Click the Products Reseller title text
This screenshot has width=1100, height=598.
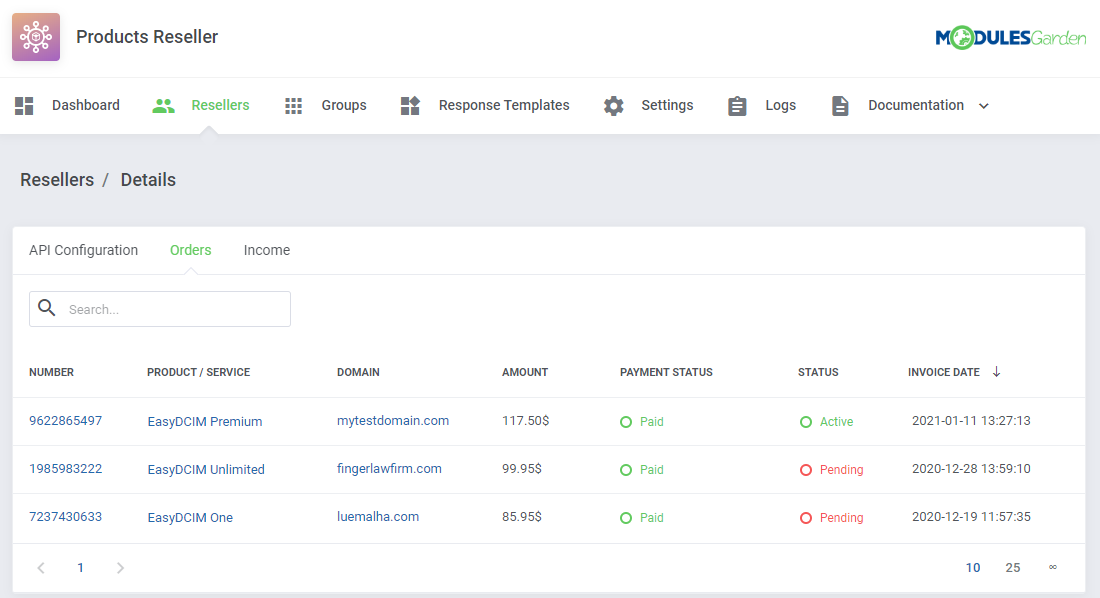[147, 36]
